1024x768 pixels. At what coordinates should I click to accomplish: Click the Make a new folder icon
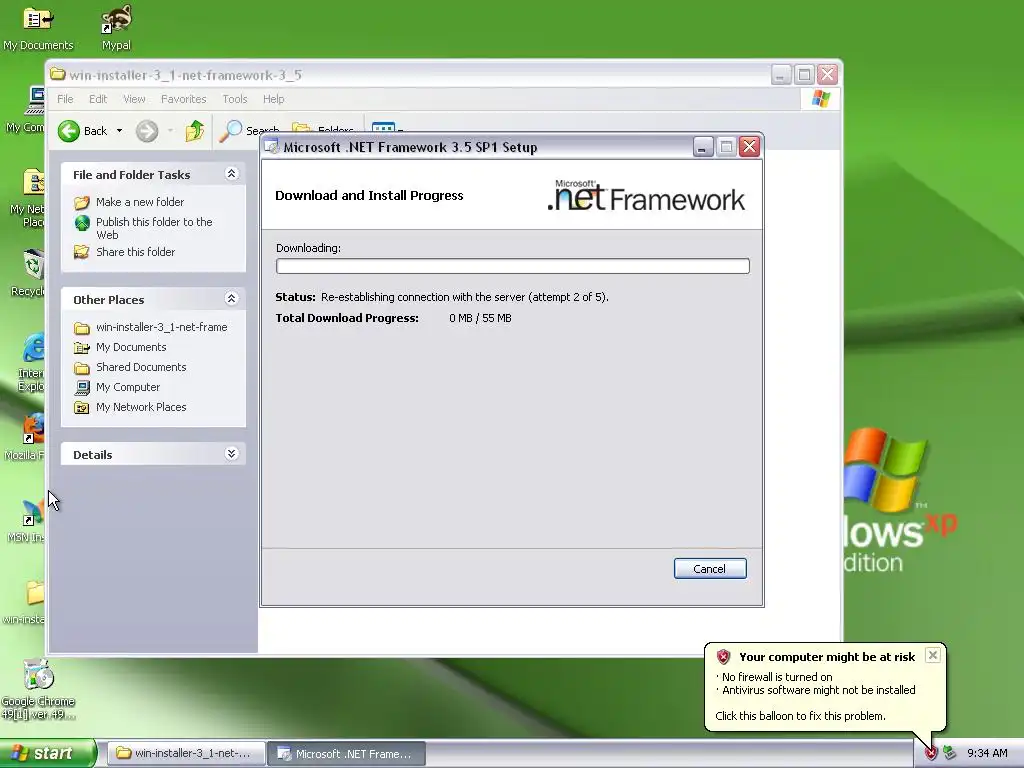click(x=82, y=202)
